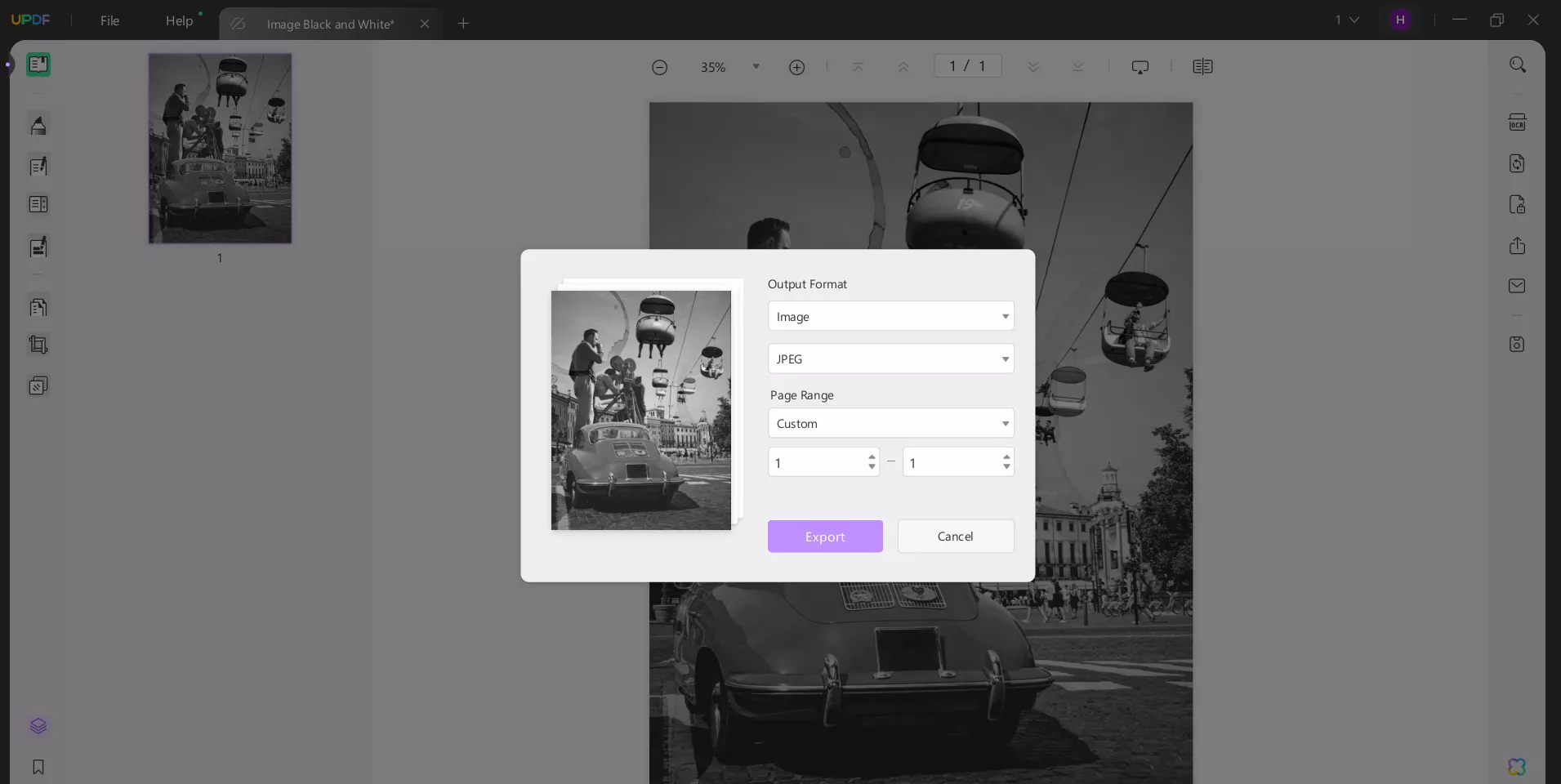This screenshot has height=784, width=1561.
Task: Select the Crop Pages tool
Action: click(x=38, y=345)
